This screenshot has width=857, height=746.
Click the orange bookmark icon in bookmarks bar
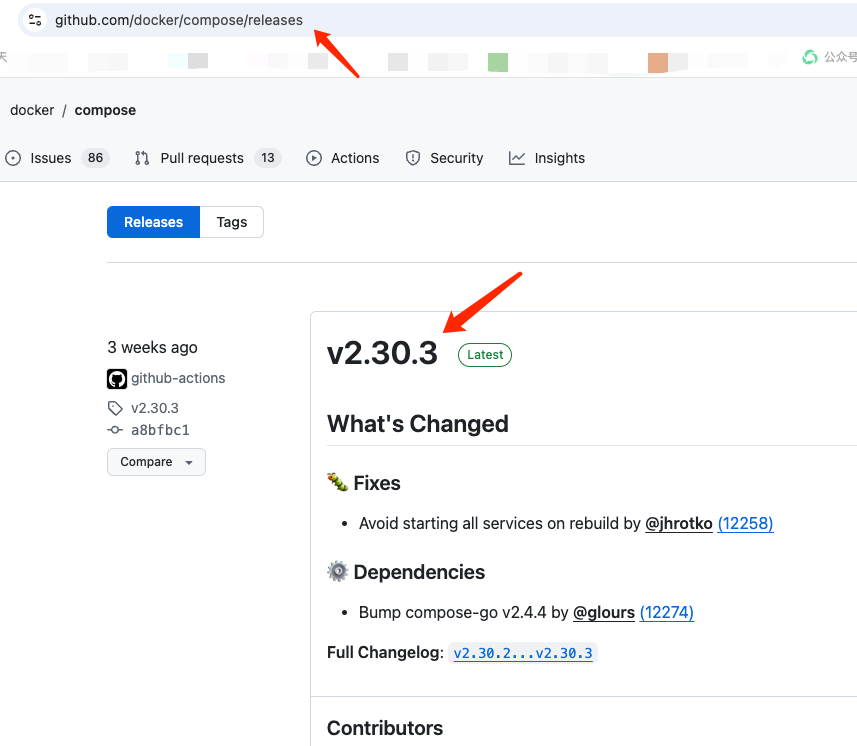tap(658, 63)
